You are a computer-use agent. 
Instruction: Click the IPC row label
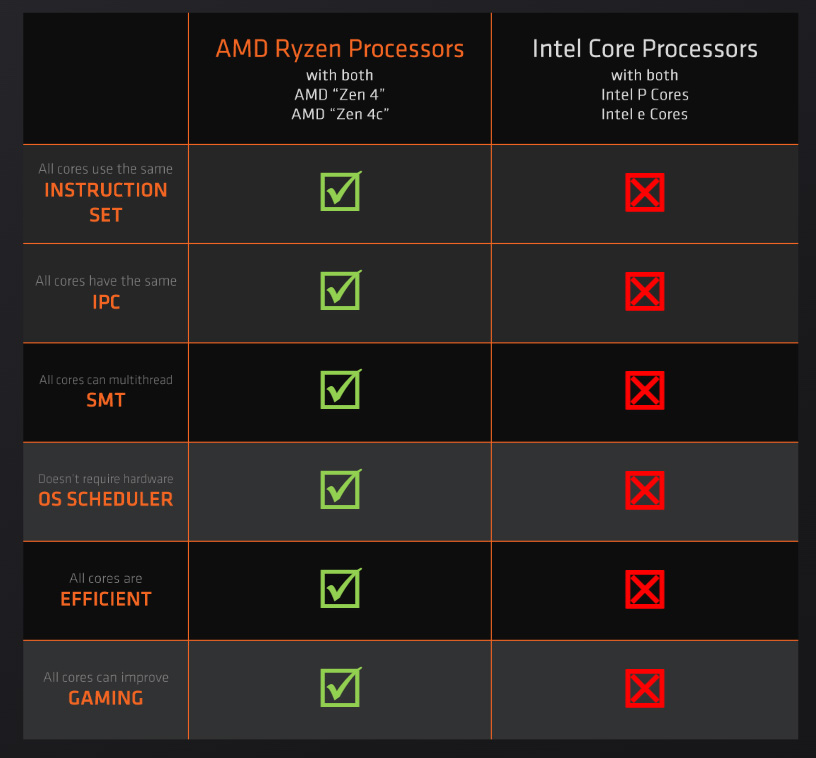pos(106,302)
